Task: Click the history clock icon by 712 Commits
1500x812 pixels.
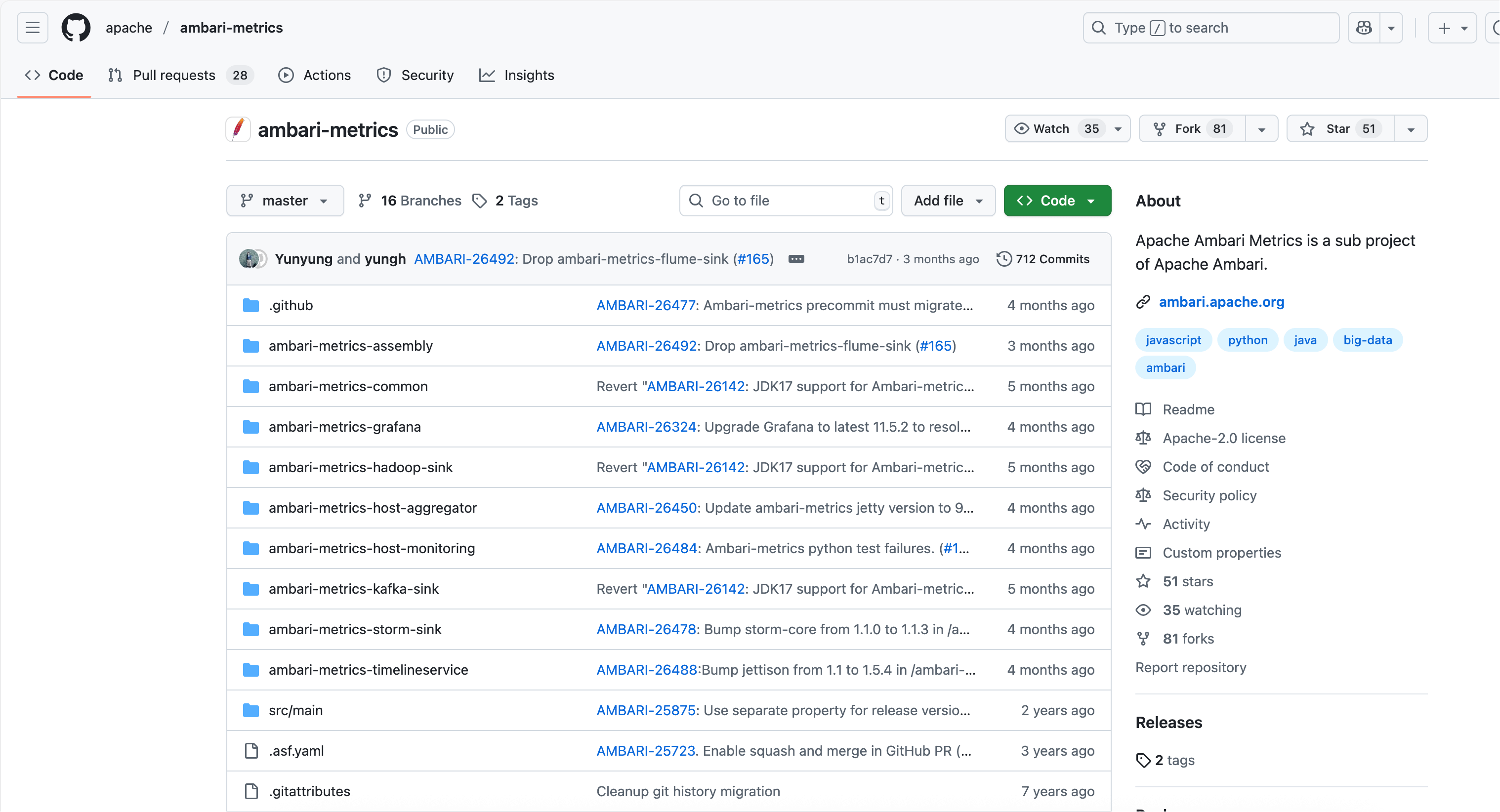Action: 1003,258
